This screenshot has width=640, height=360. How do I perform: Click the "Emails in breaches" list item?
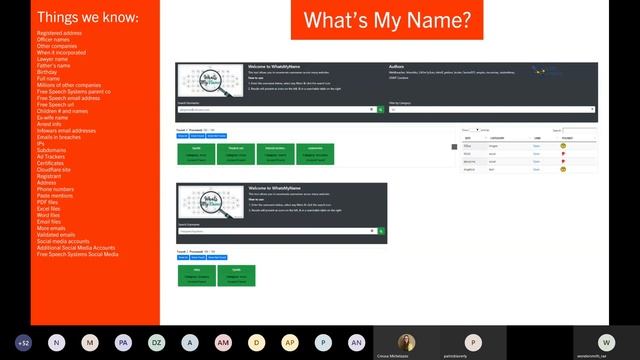tap(59, 137)
